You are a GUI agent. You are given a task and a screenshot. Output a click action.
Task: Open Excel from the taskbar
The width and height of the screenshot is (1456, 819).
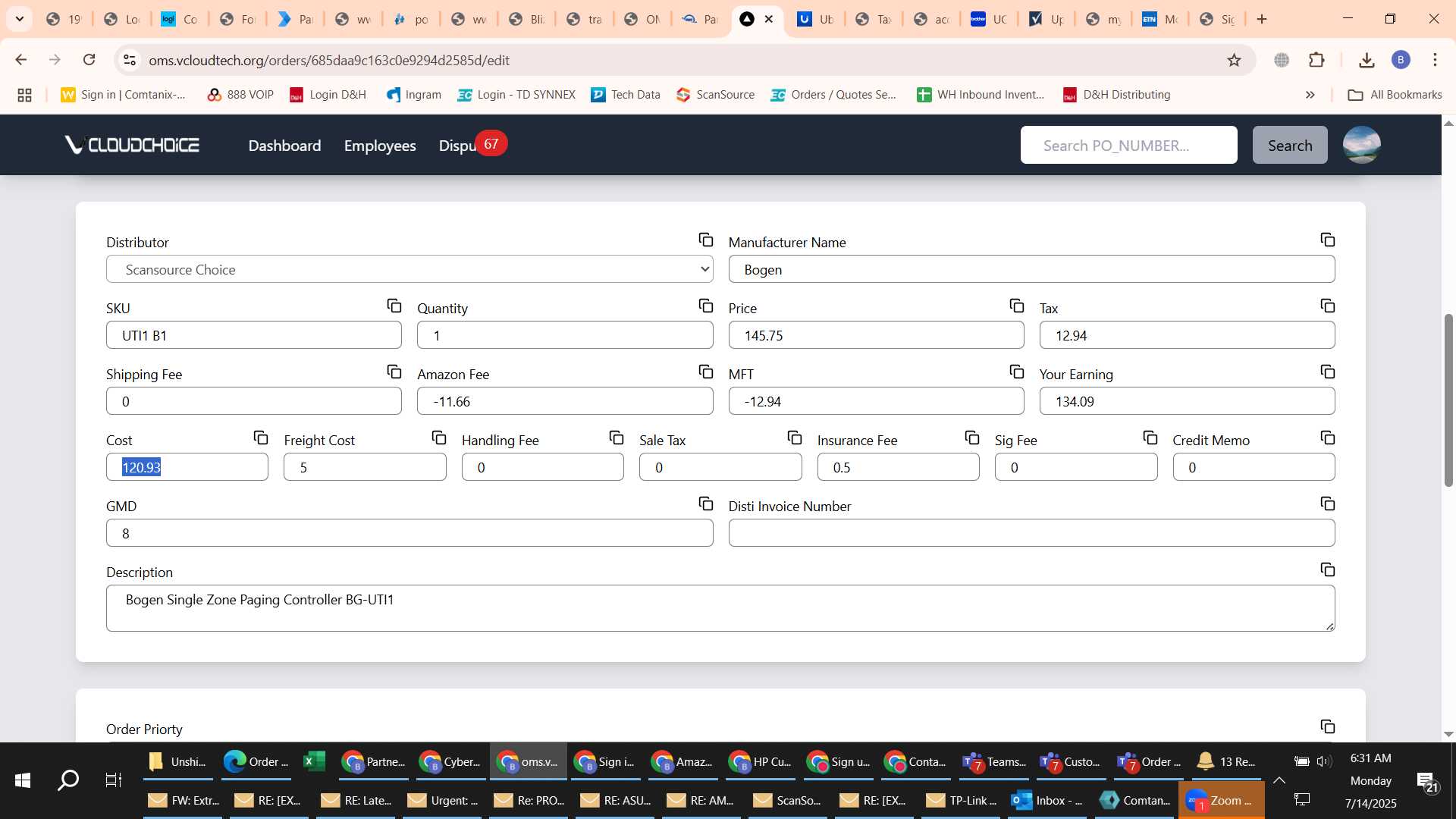(314, 761)
